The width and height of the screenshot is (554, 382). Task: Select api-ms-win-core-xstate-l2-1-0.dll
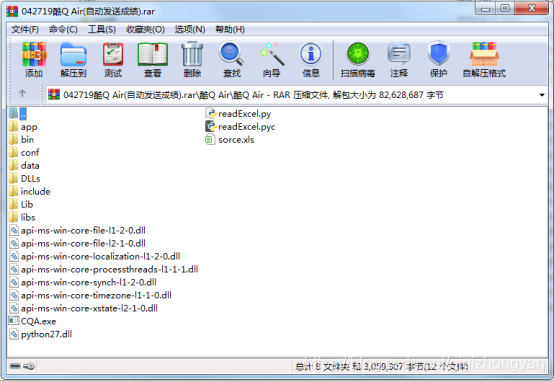pos(83,308)
